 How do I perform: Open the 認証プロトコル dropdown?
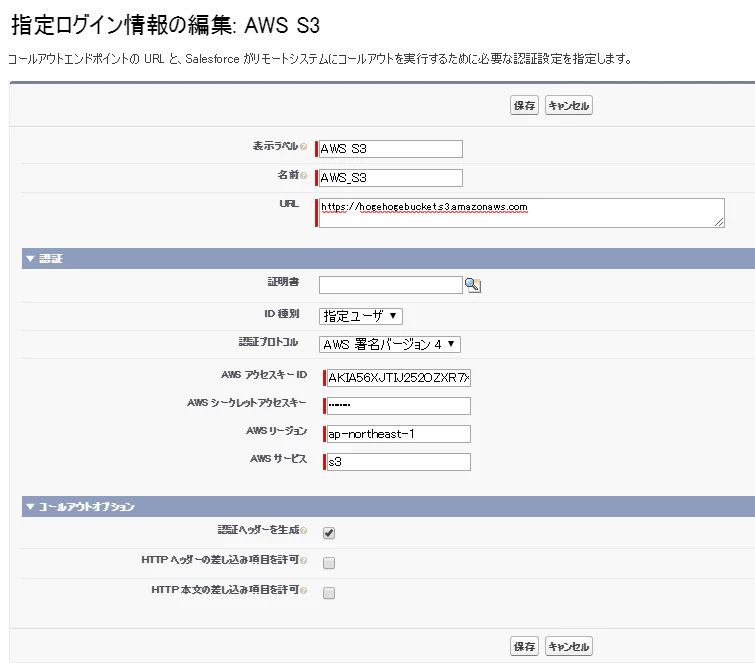[390, 344]
